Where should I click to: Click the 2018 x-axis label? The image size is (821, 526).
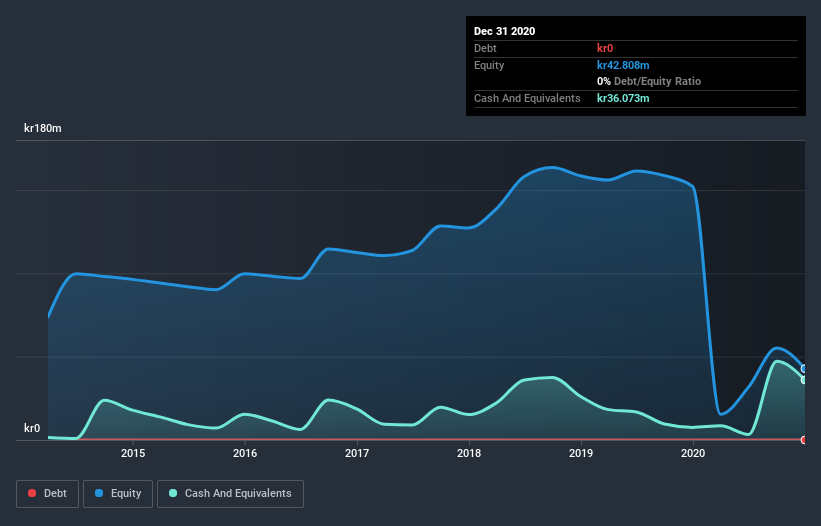tap(469, 453)
